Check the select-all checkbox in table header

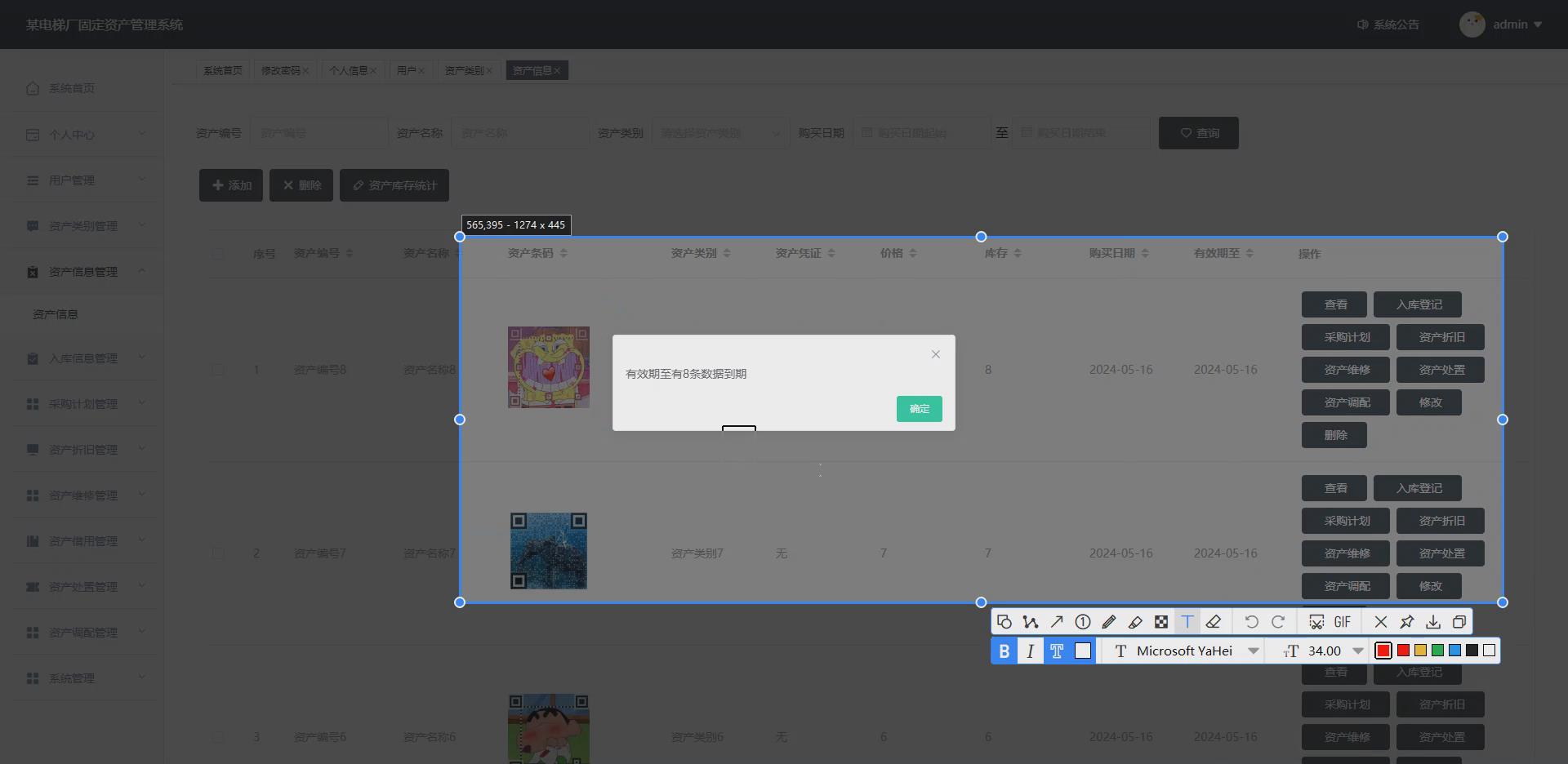tap(218, 254)
